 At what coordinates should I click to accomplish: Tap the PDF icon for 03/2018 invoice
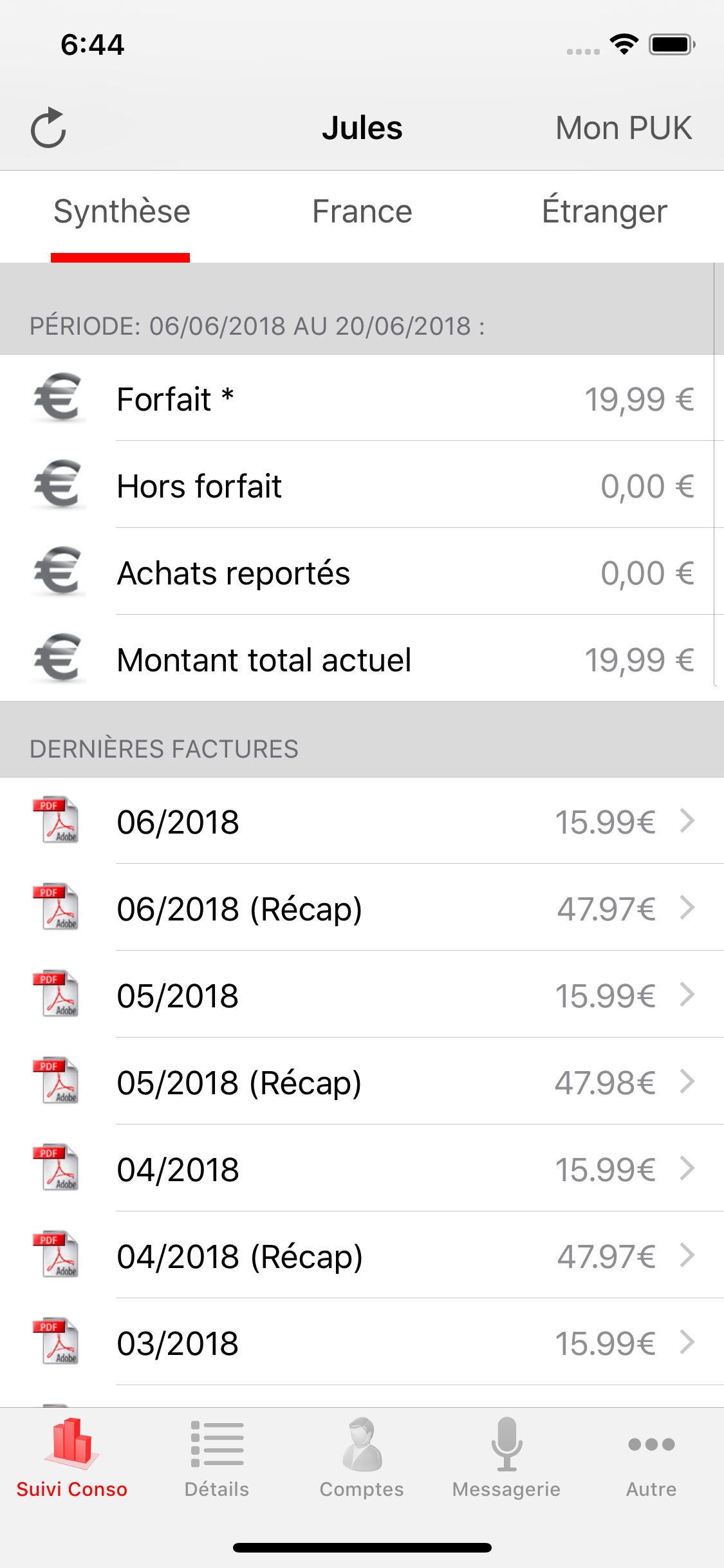pyautogui.click(x=57, y=1342)
